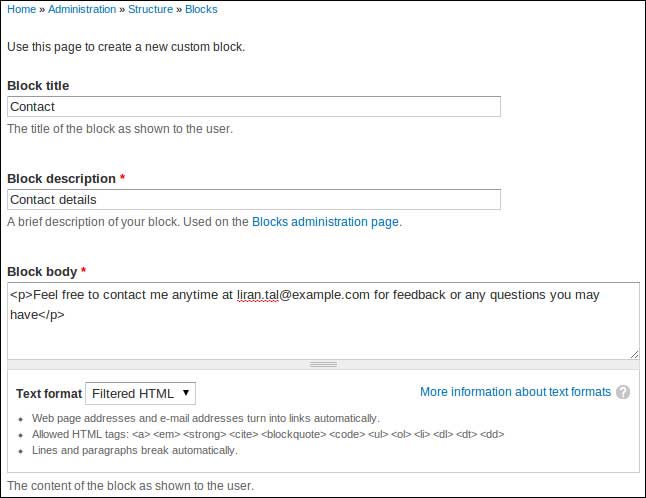Click the Blocks breadcrumb link

[201, 9]
